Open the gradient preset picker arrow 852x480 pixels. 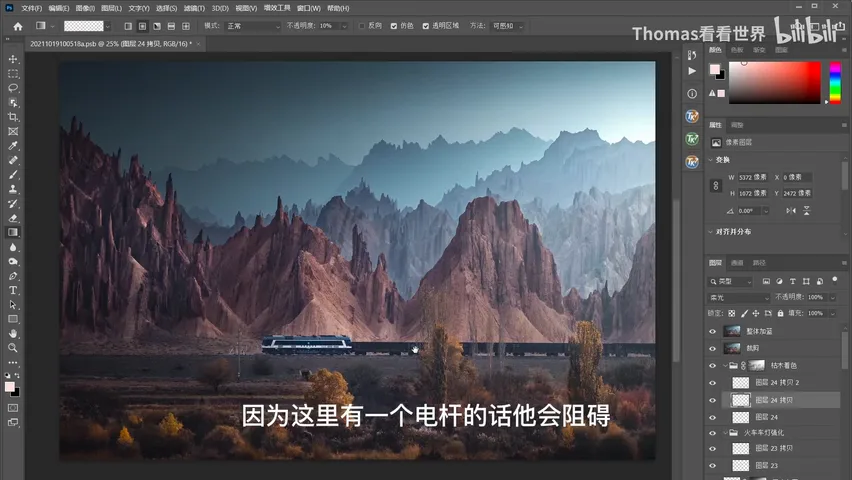click(108, 26)
